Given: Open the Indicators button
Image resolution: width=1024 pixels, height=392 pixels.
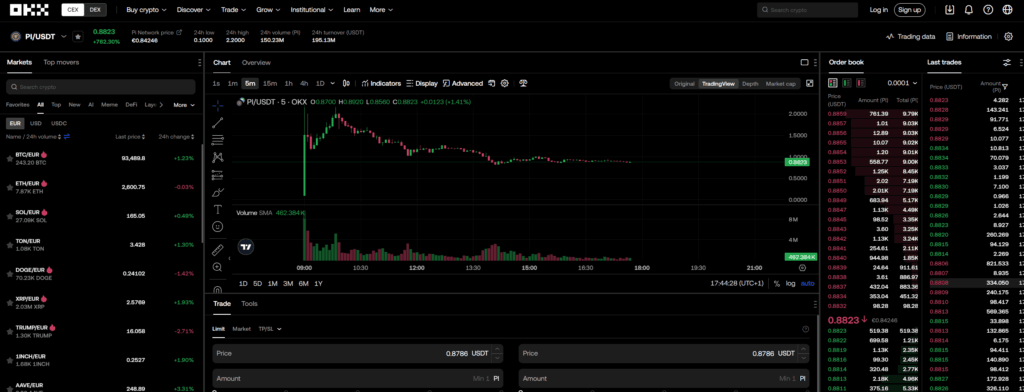Looking at the screenshot, I should click(x=381, y=84).
